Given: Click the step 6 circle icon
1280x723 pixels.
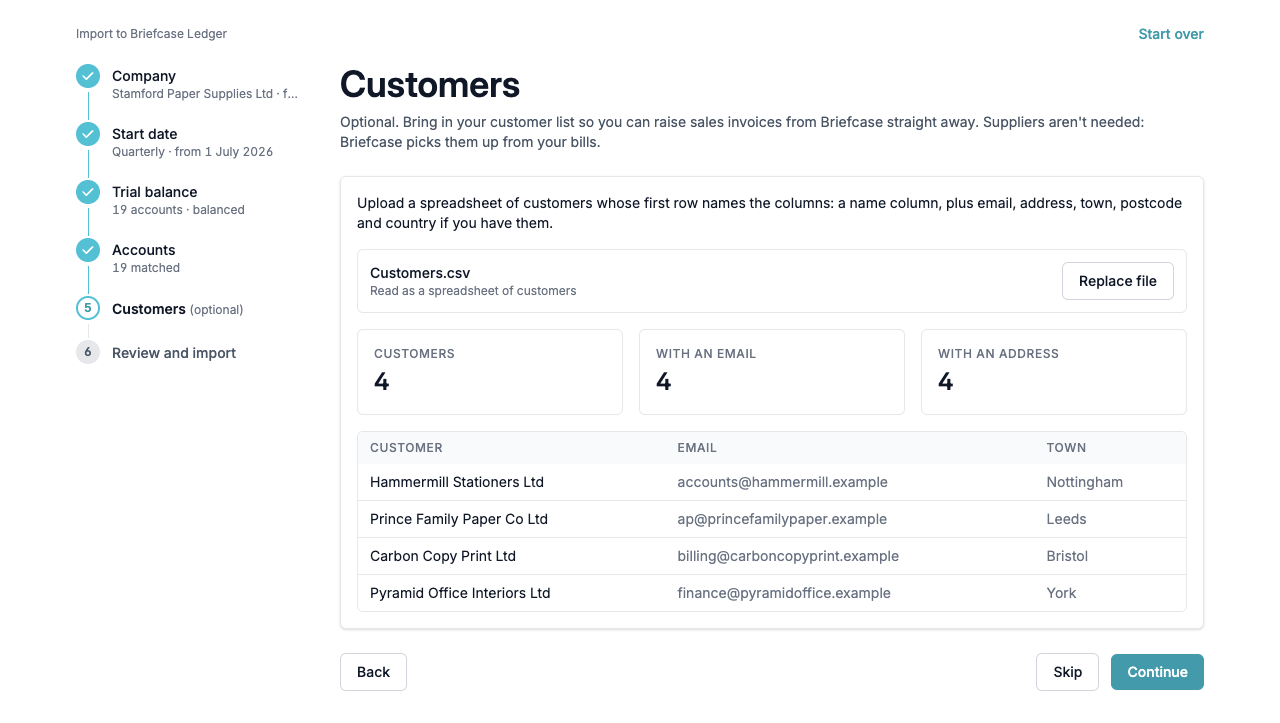Looking at the screenshot, I should tap(88, 352).
